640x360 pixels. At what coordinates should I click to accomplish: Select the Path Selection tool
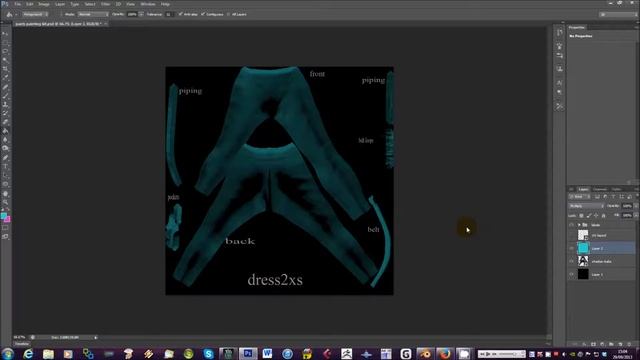coord(5,176)
